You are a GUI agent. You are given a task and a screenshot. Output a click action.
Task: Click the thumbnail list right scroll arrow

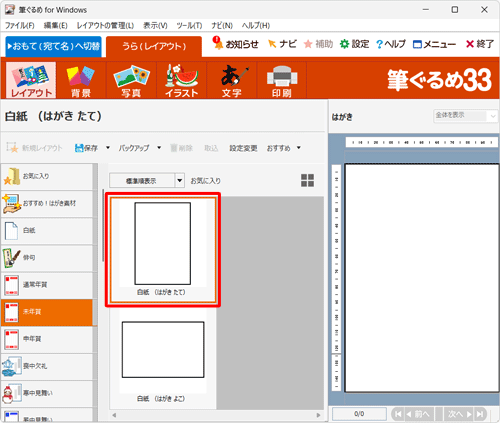[318, 415]
